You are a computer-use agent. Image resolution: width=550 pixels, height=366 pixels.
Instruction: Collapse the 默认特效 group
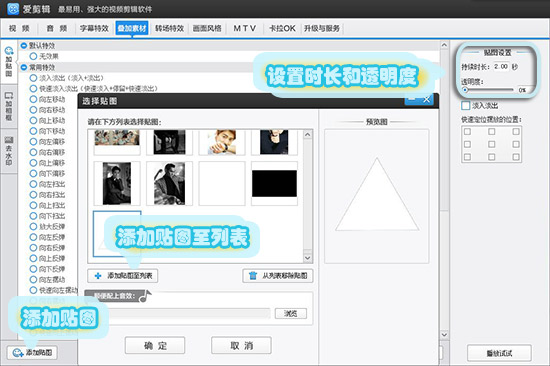24,46
